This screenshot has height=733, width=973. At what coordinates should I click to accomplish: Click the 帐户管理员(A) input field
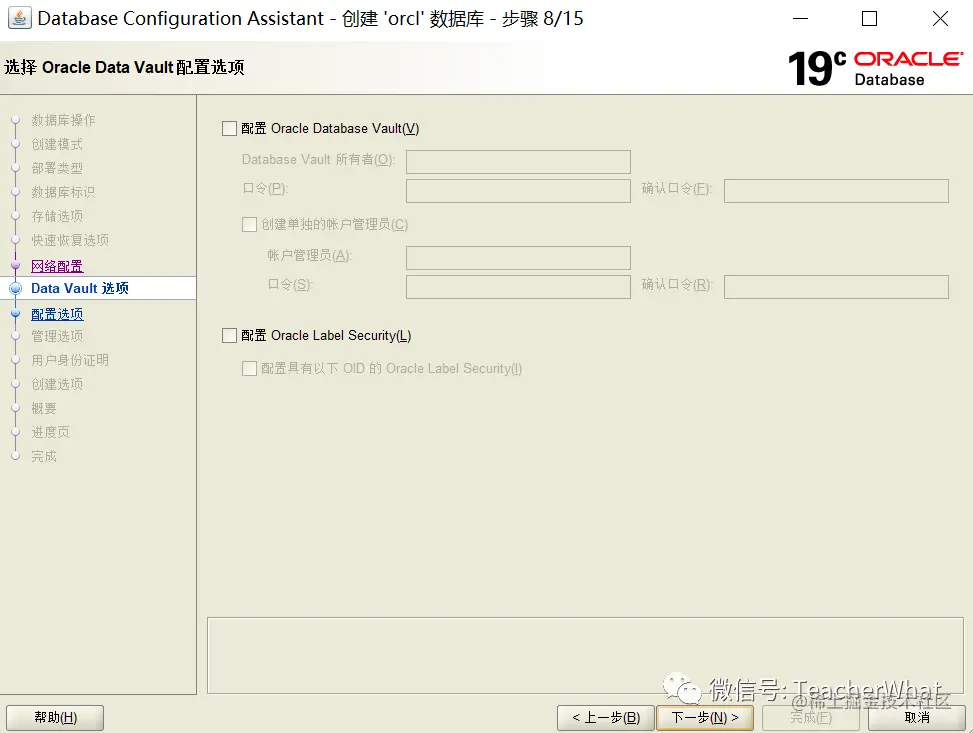point(518,258)
